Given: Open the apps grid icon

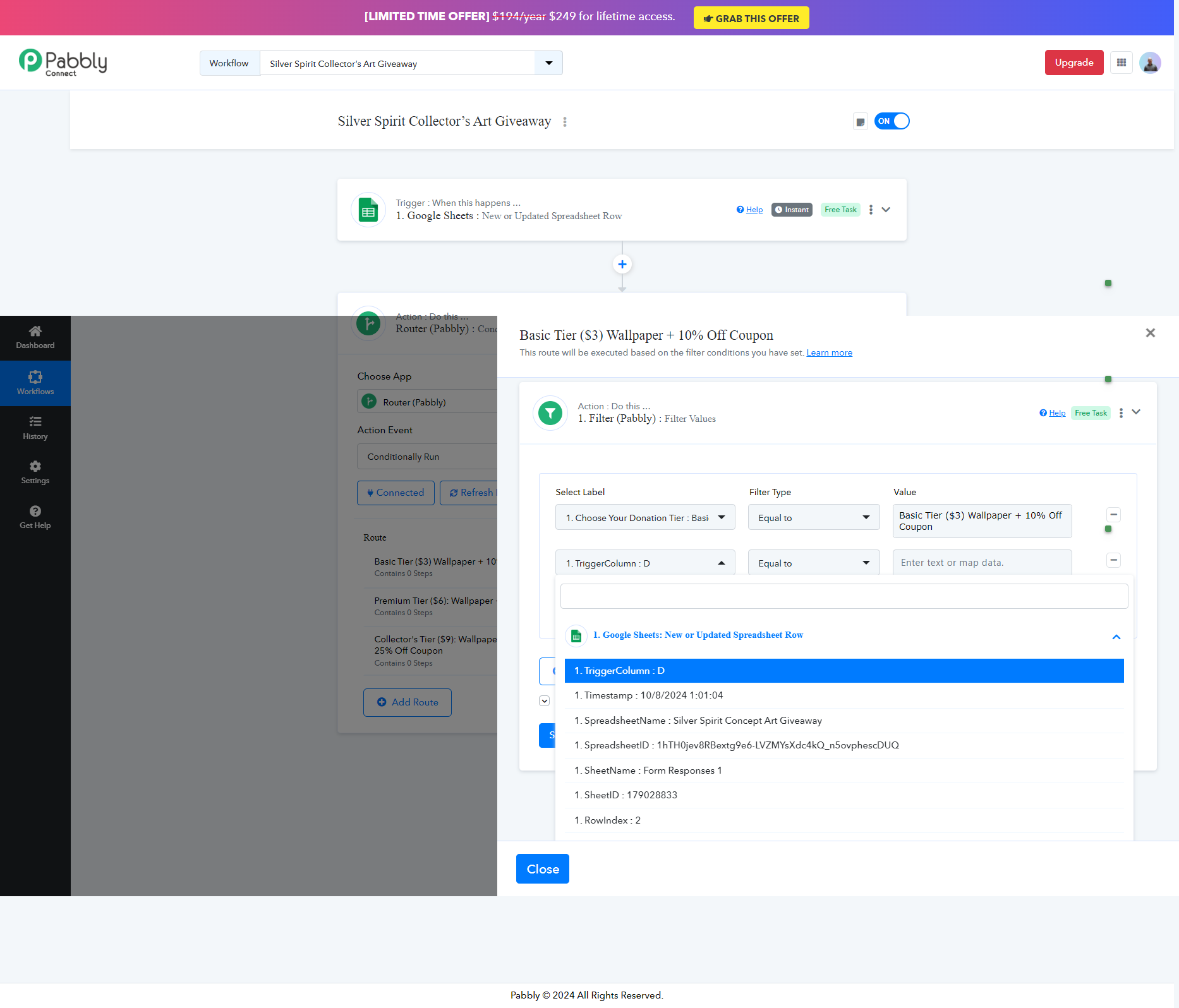Looking at the screenshot, I should [x=1122, y=63].
